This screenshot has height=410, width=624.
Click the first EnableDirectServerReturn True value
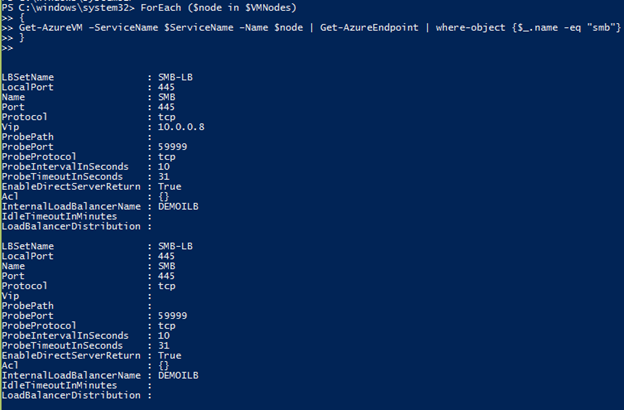point(170,186)
